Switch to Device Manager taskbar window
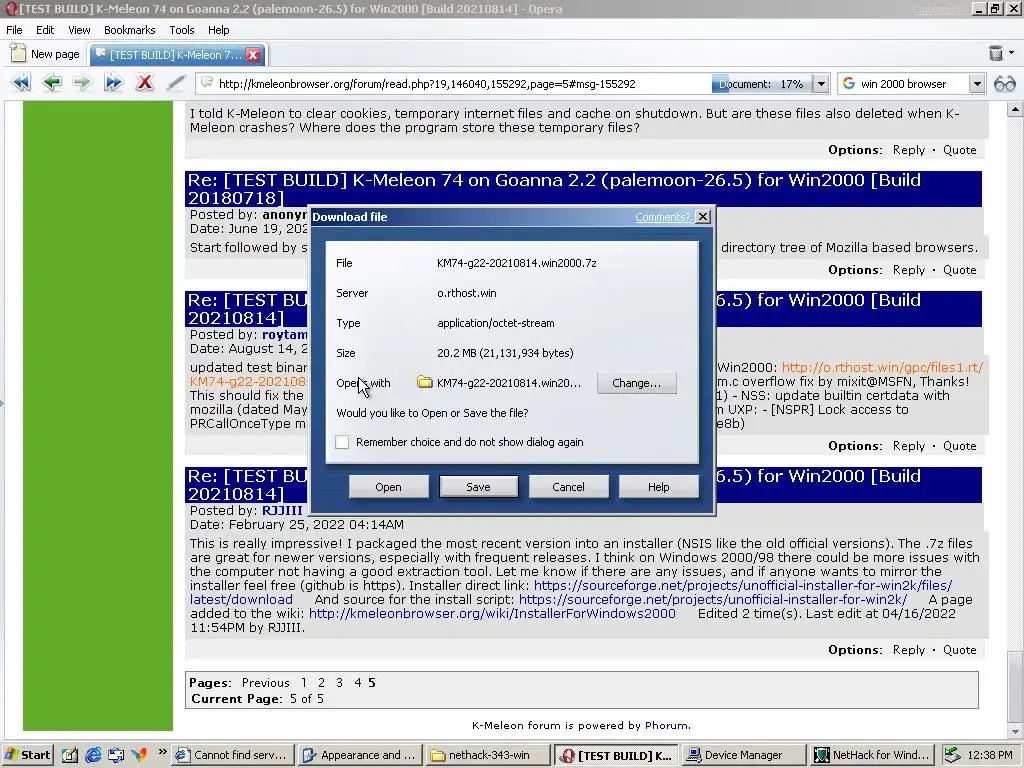Screen dimensions: 1024x768 [x=743, y=755]
